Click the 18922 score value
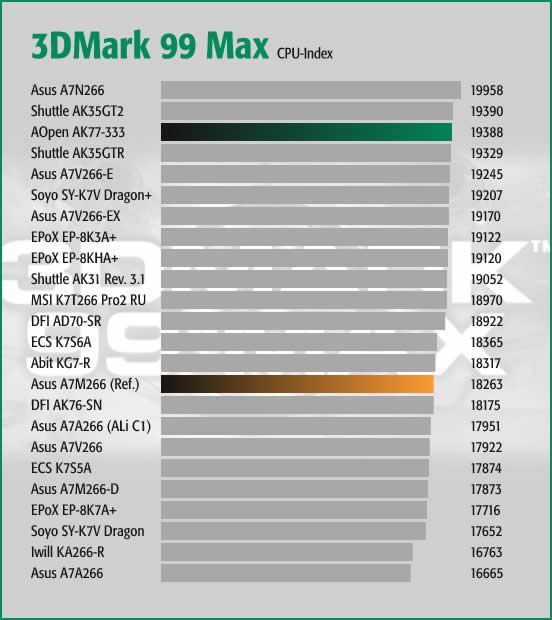Image resolution: width=552 pixels, height=620 pixels. click(487, 321)
